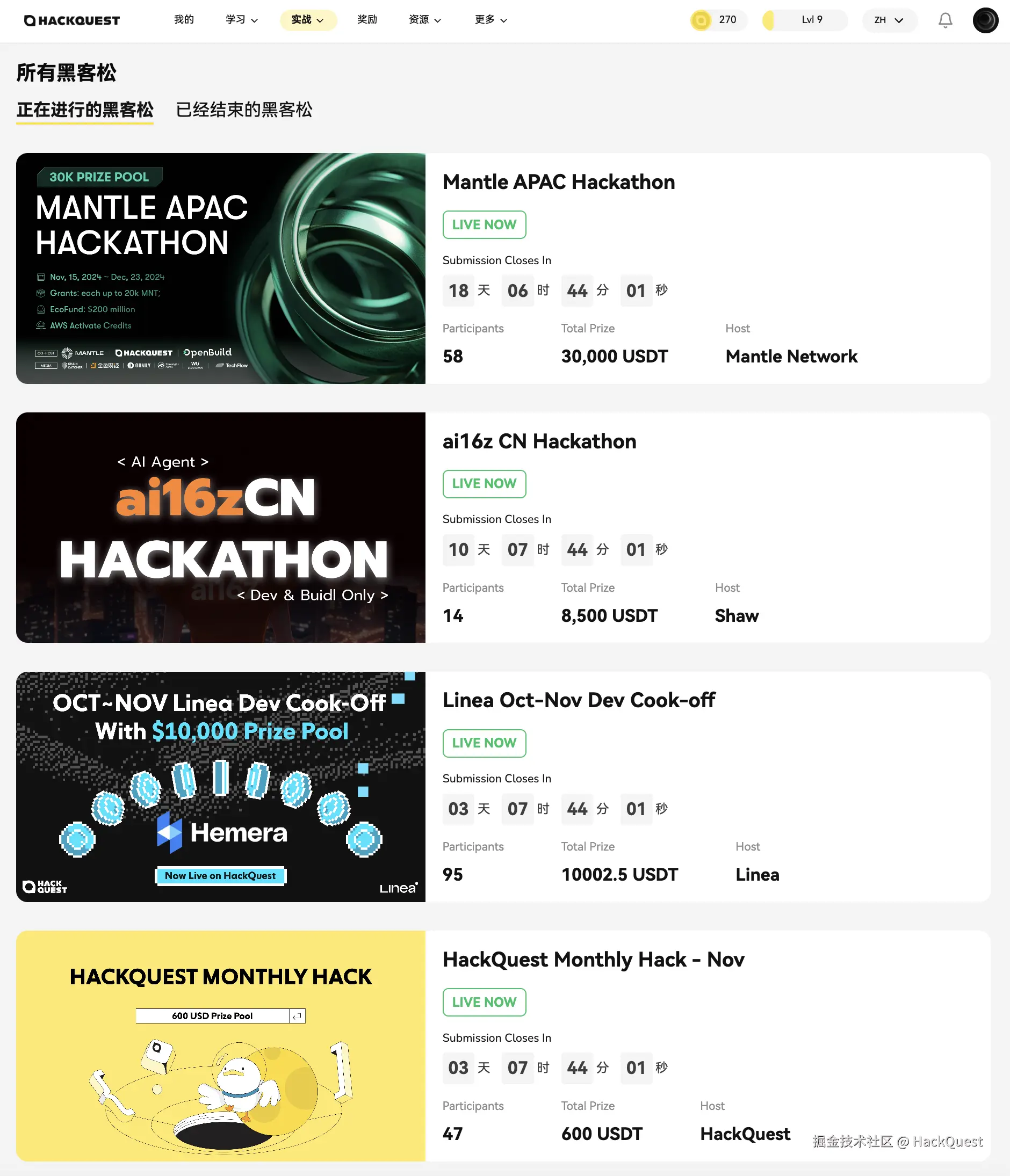This screenshot has height=1176, width=1010.
Task: Expand the ZH language dropdown
Action: [889, 20]
